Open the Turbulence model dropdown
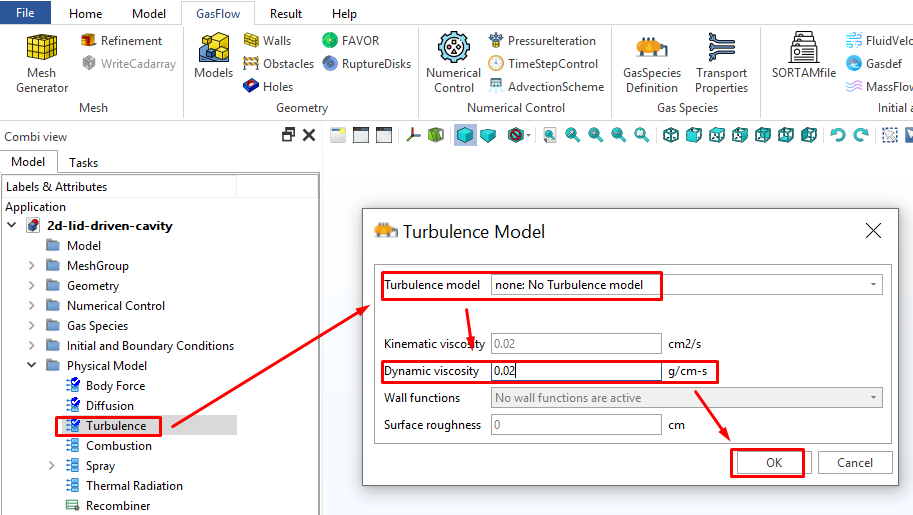 click(x=686, y=285)
